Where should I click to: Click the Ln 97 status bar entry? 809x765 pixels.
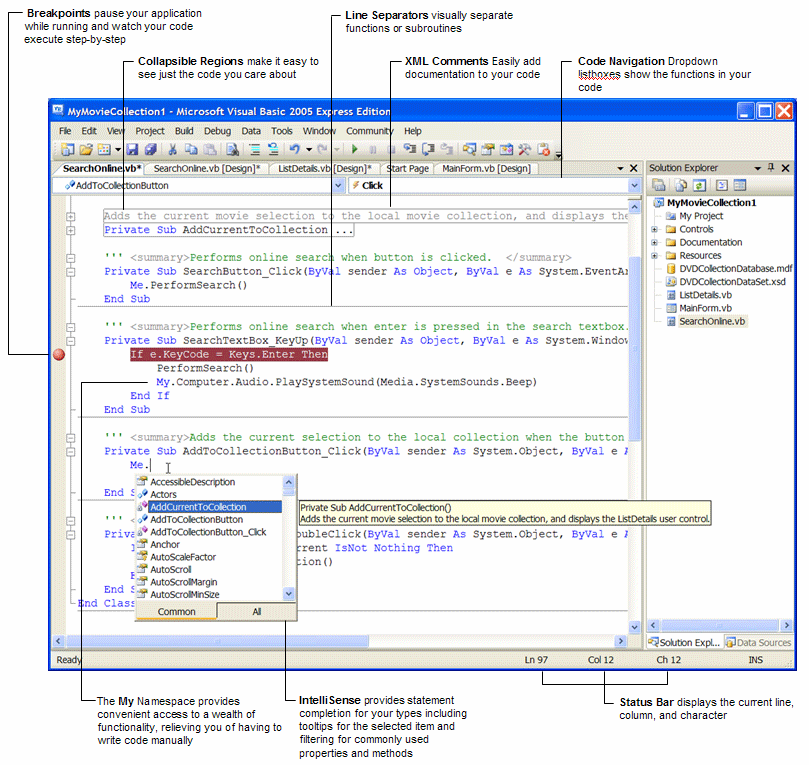point(536,660)
